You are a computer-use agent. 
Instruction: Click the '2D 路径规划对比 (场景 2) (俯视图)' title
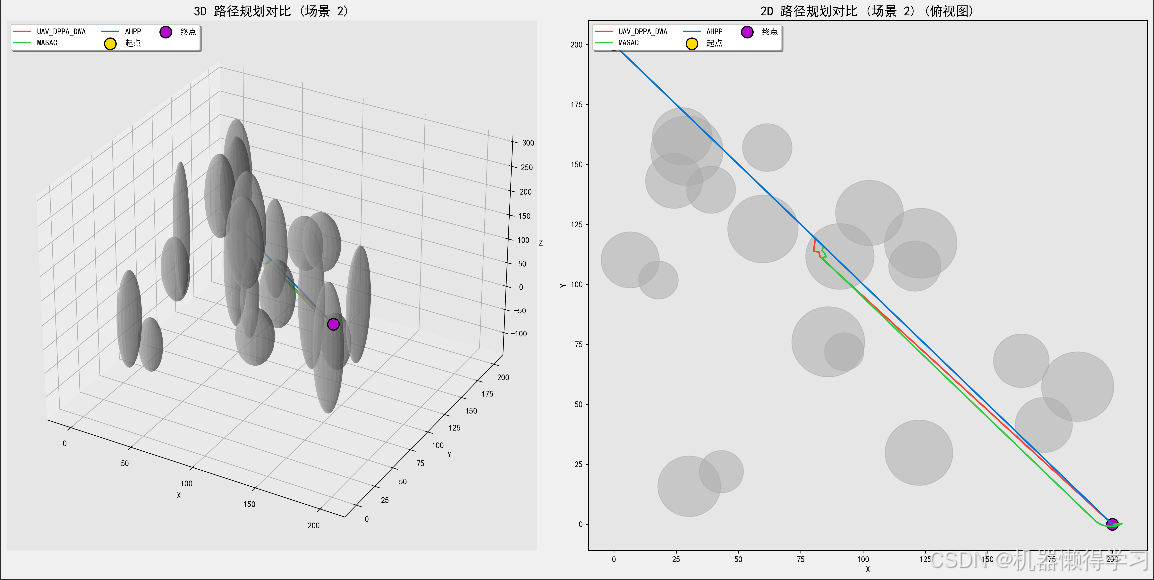pos(867,11)
